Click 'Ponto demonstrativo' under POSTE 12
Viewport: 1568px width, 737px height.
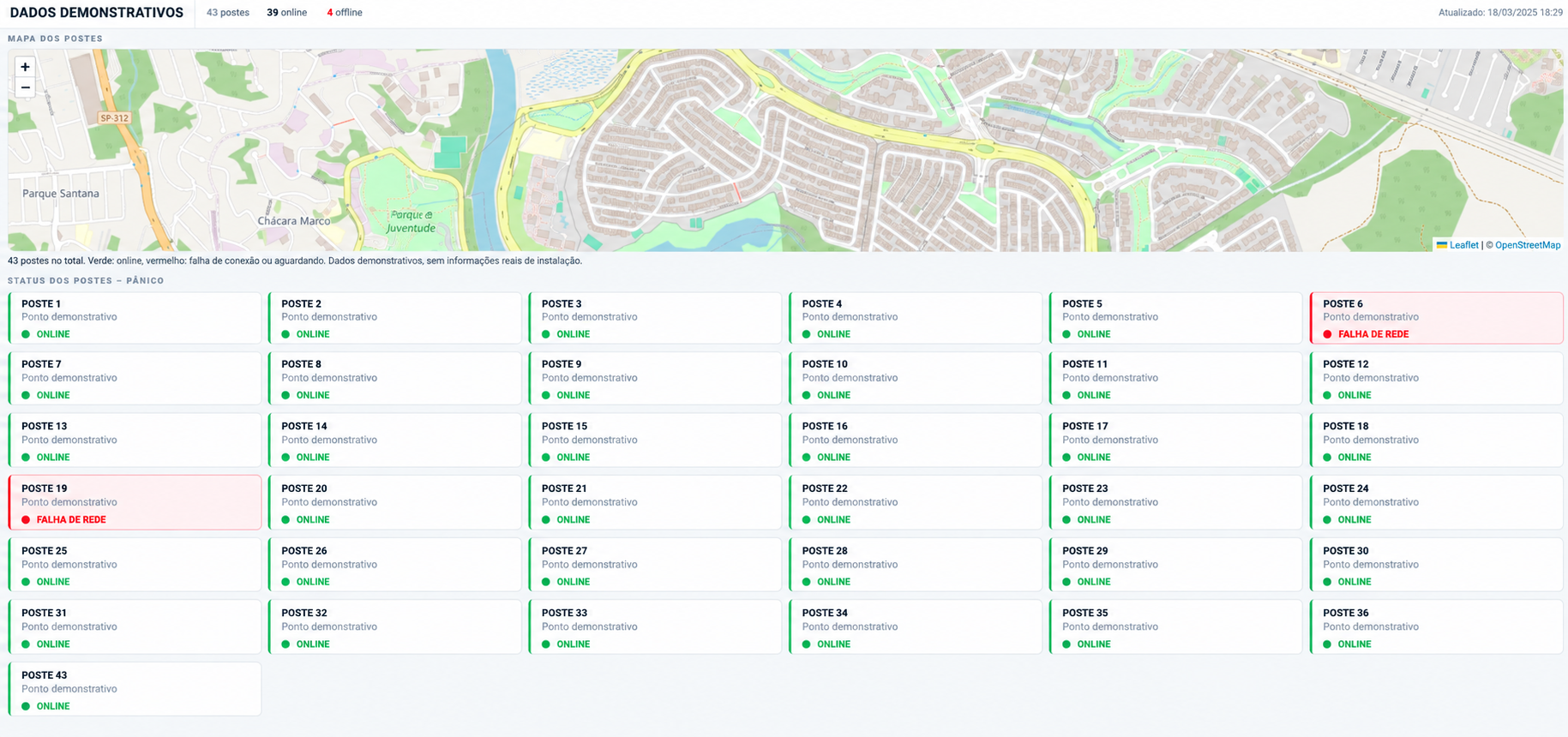[x=1371, y=378]
